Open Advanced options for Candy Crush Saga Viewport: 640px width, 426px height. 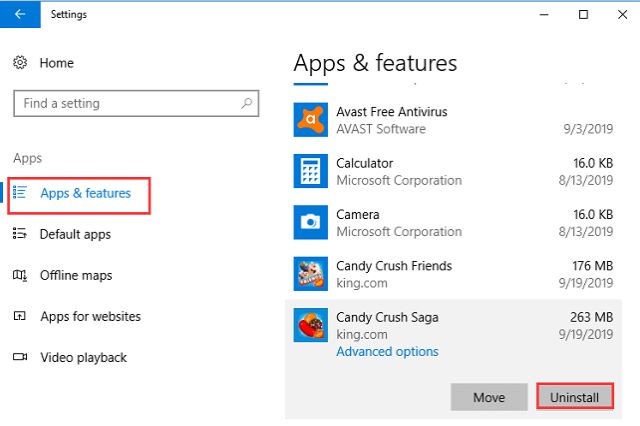click(387, 351)
